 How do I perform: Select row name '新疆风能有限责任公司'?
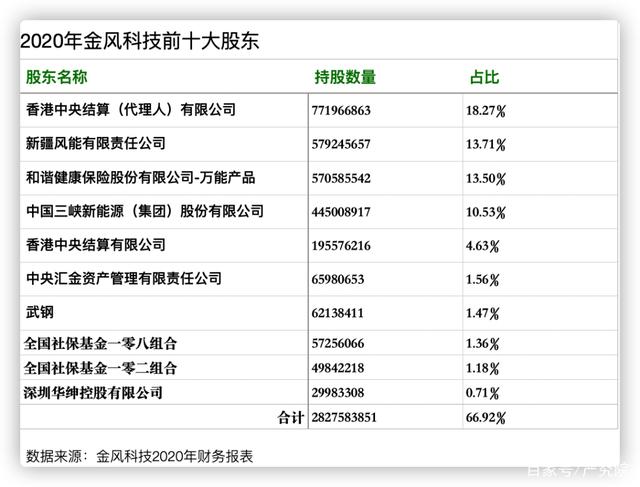point(96,143)
